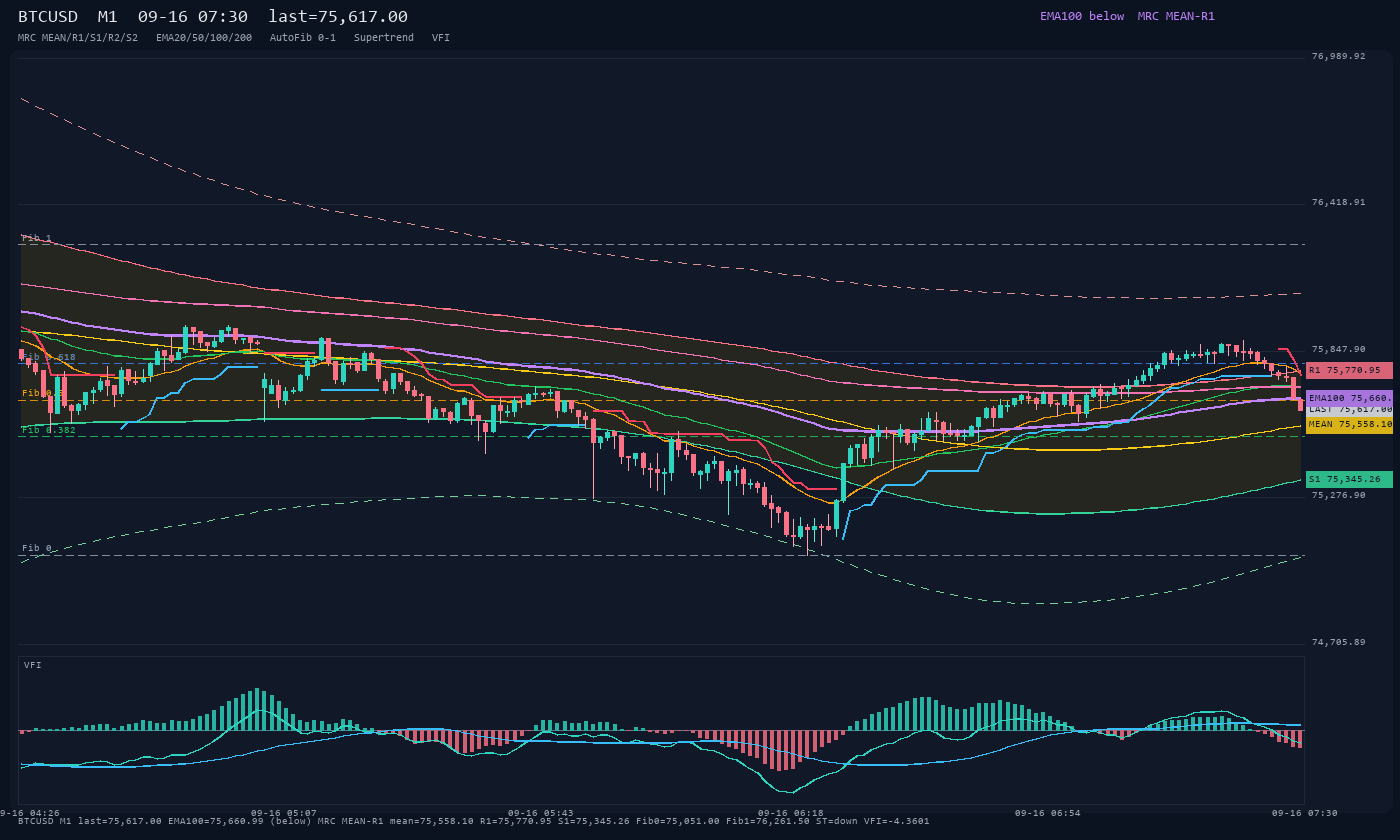Click the "Supertrend" indicator legend
This screenshot has width=1400, height=840.
click(384, 37)
